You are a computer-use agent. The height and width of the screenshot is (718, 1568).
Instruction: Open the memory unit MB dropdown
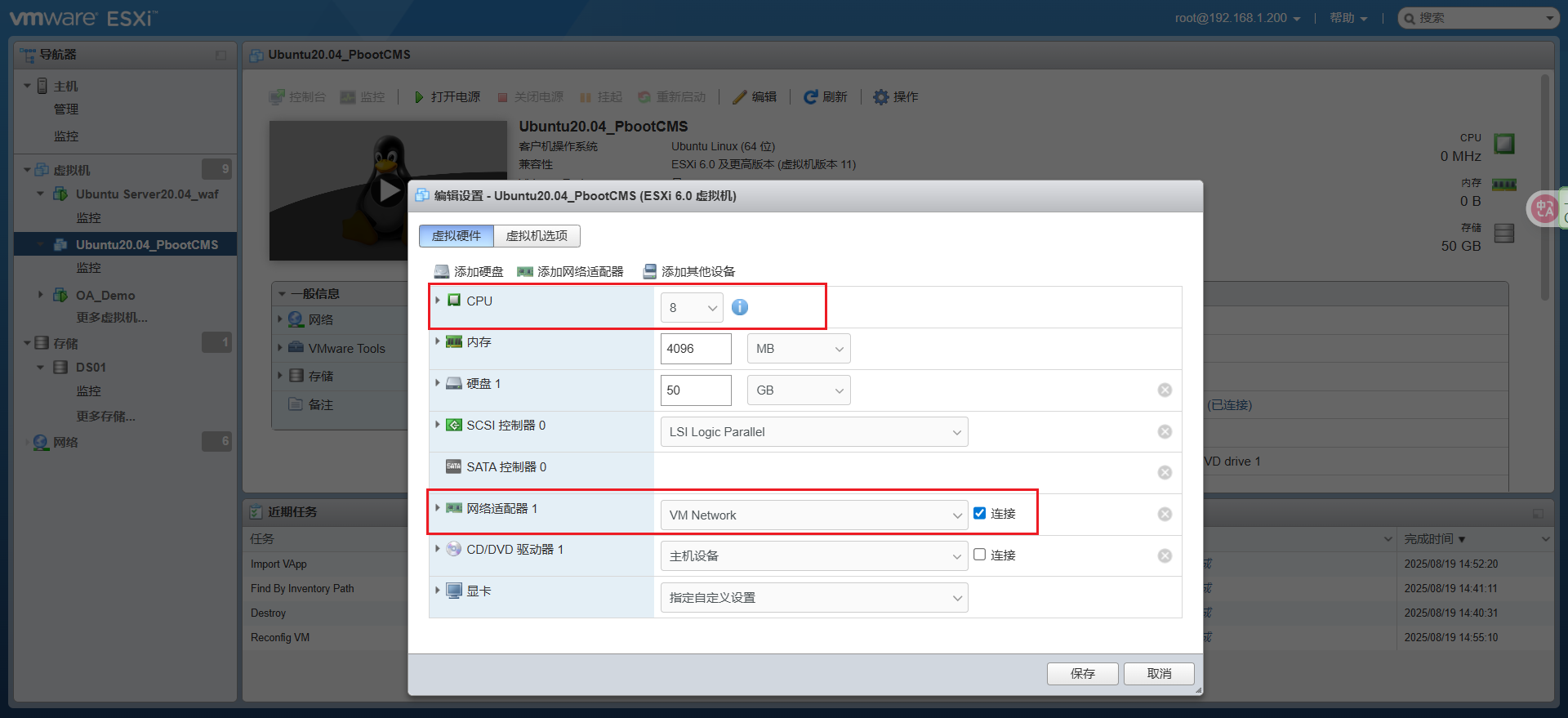(799, 349)
